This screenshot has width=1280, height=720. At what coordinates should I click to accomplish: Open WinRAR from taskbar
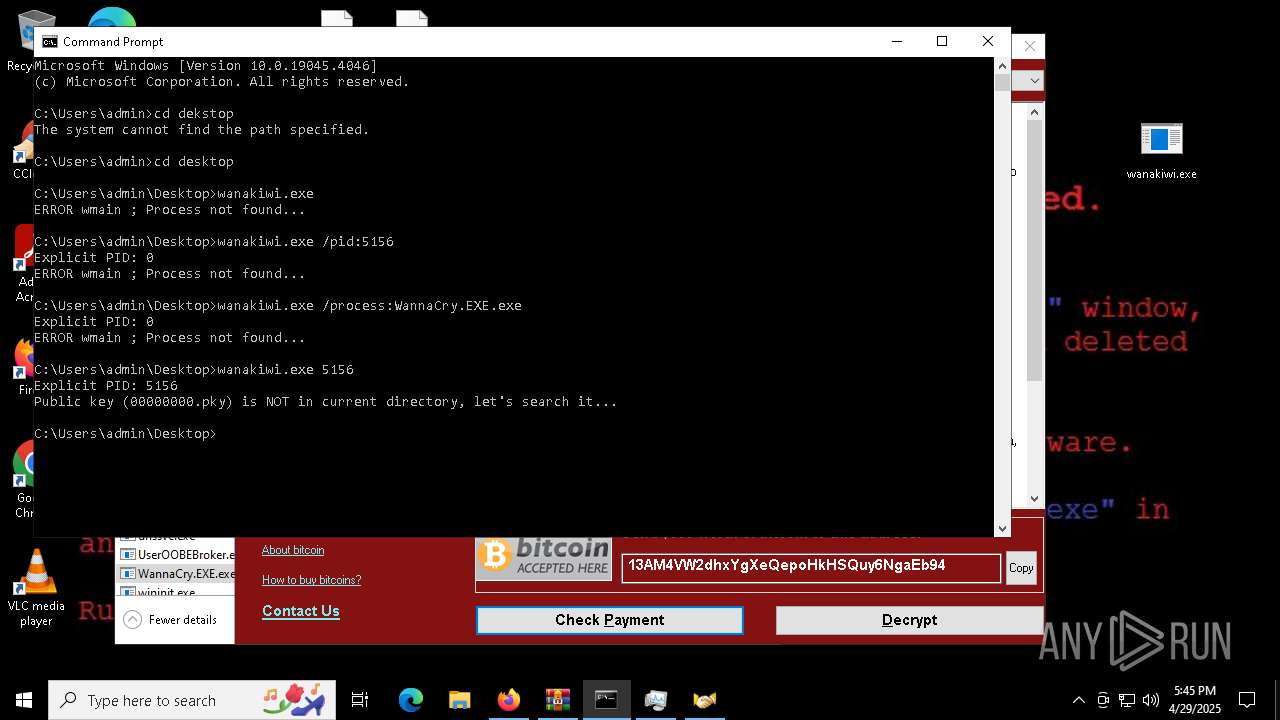[x=557, y=700]
